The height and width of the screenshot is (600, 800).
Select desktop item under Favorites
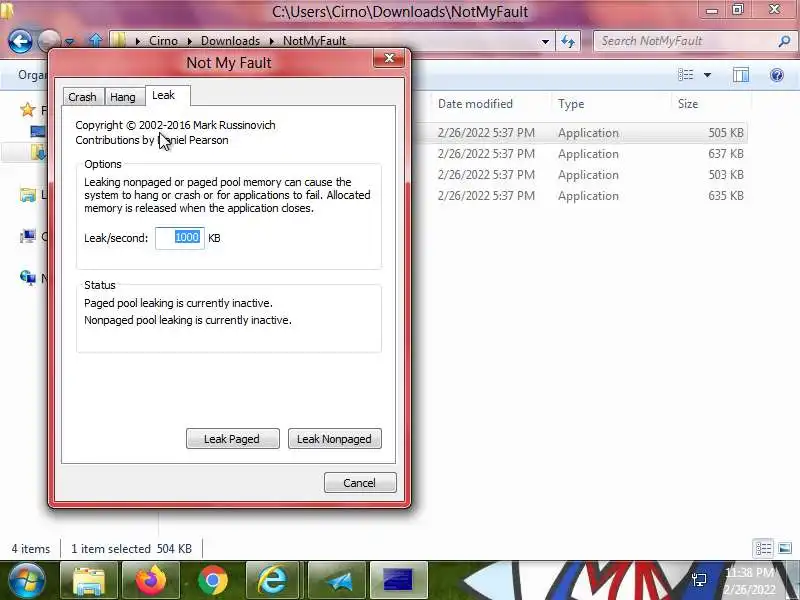37,132
